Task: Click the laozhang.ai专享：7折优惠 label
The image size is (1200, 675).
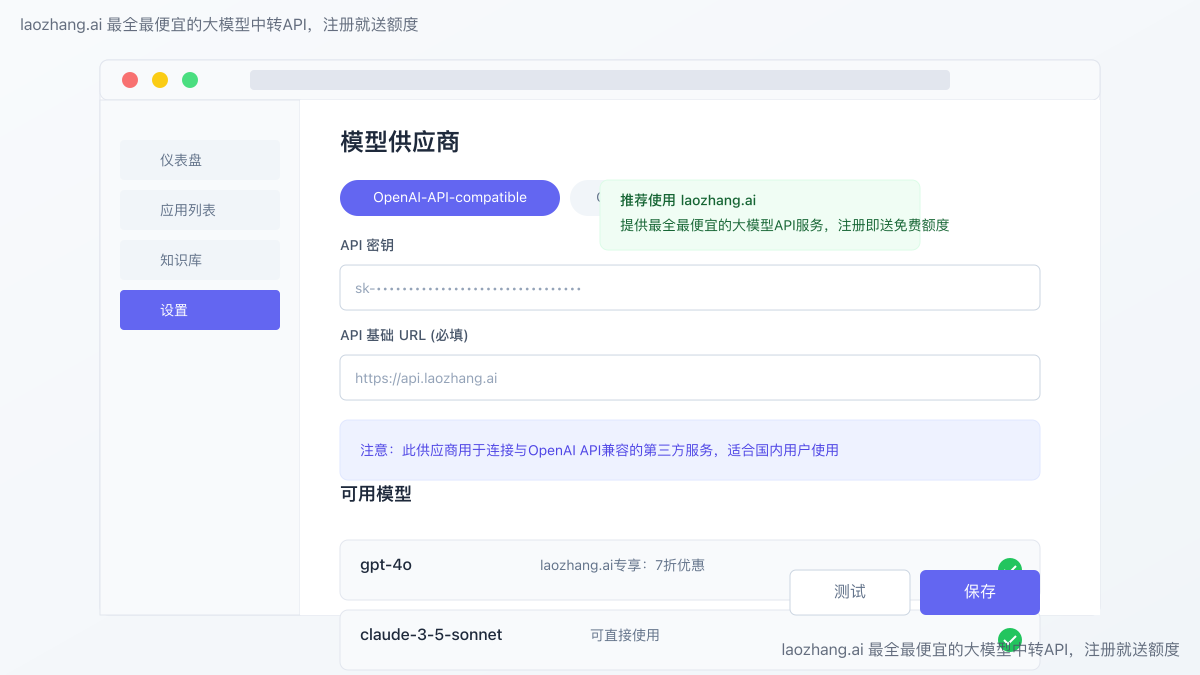Action: click(622, 565)
